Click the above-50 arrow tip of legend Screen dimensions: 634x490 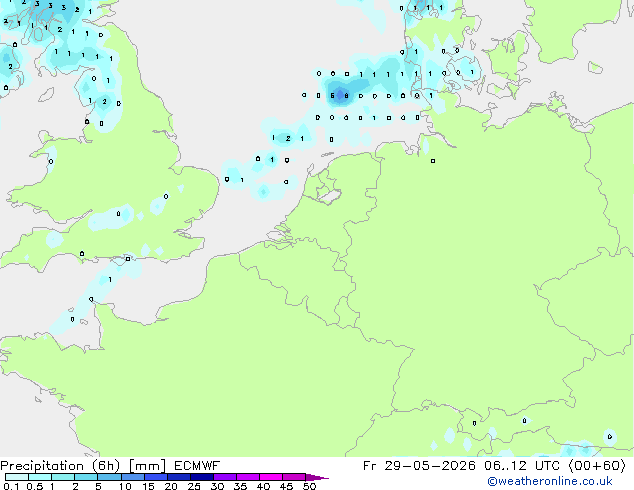point(317,477)
